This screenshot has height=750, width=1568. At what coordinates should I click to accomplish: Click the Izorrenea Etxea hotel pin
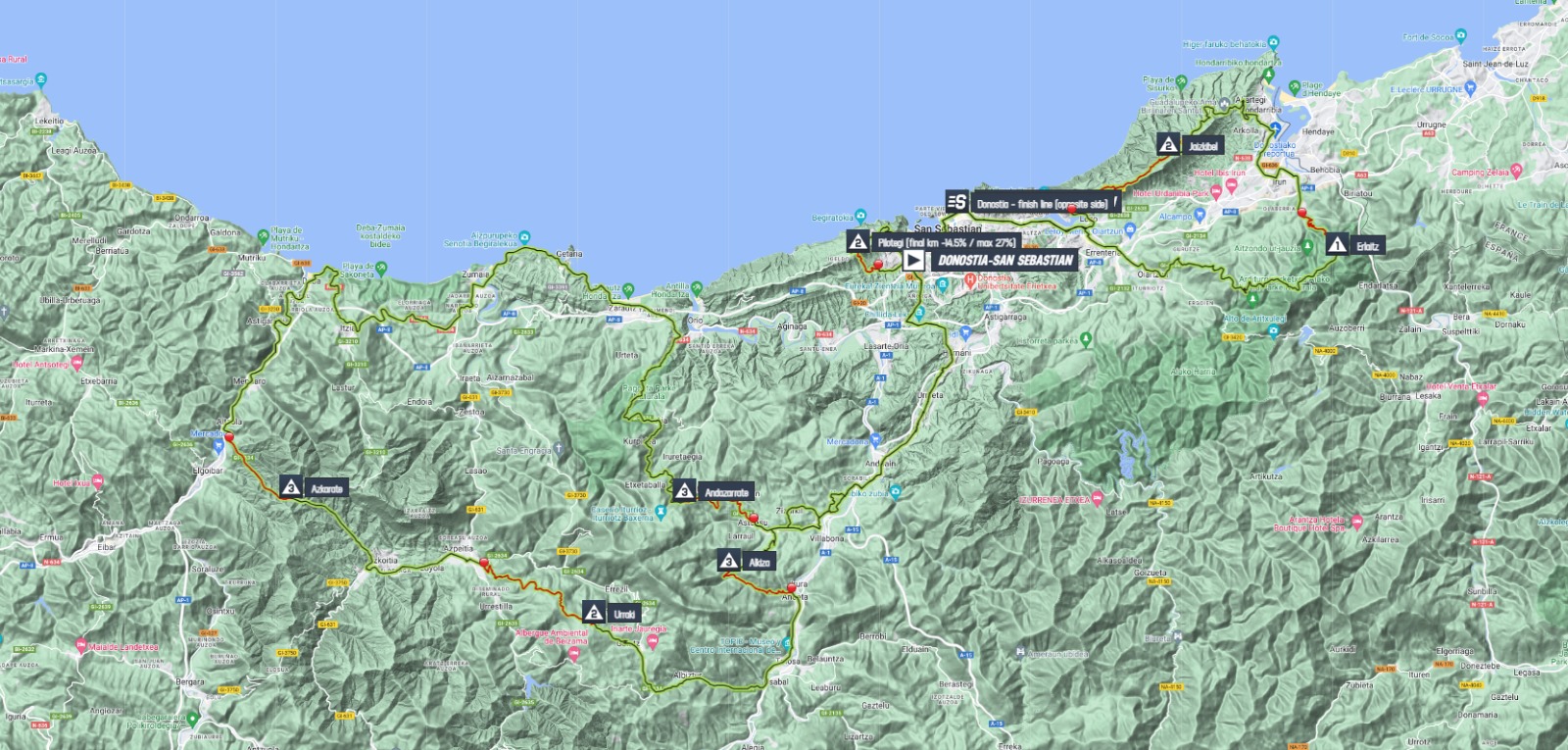pos(1098,498)
